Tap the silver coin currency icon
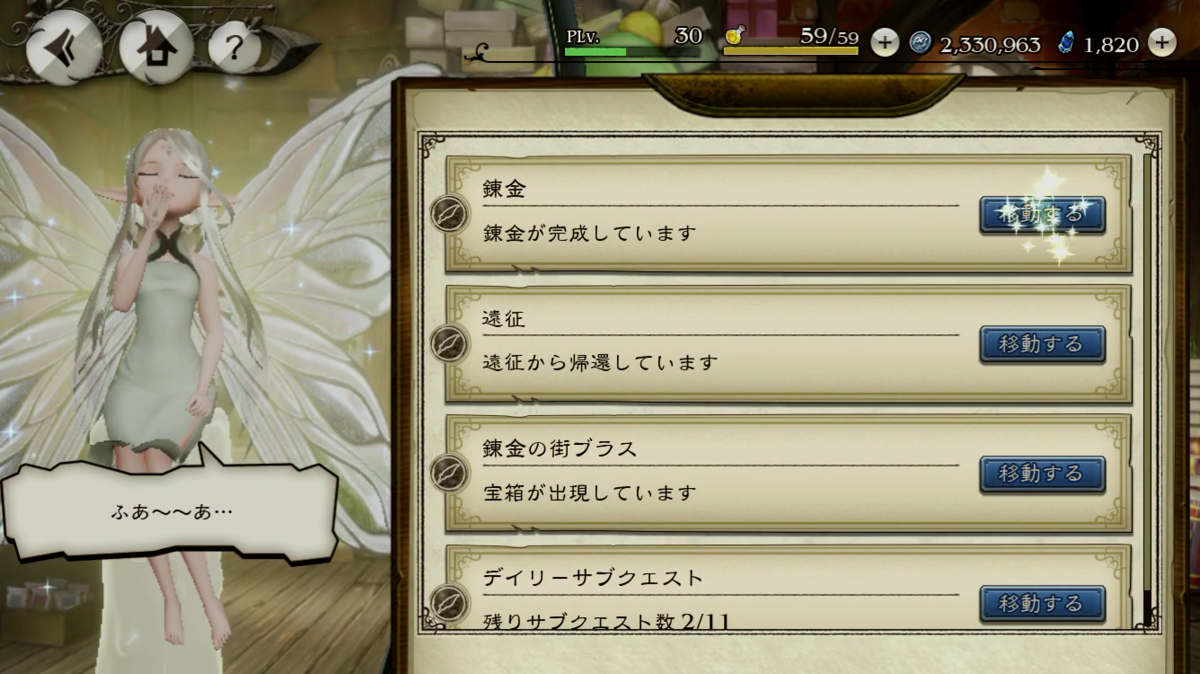The width and height of the screenshot is (1200, 674). tap(920, 42)
